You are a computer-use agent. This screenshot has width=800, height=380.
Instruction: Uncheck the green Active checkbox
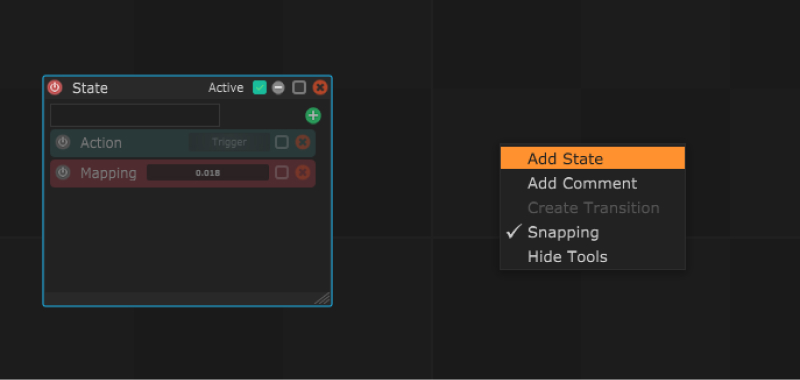pyautogui.click(x=260, y=88)
